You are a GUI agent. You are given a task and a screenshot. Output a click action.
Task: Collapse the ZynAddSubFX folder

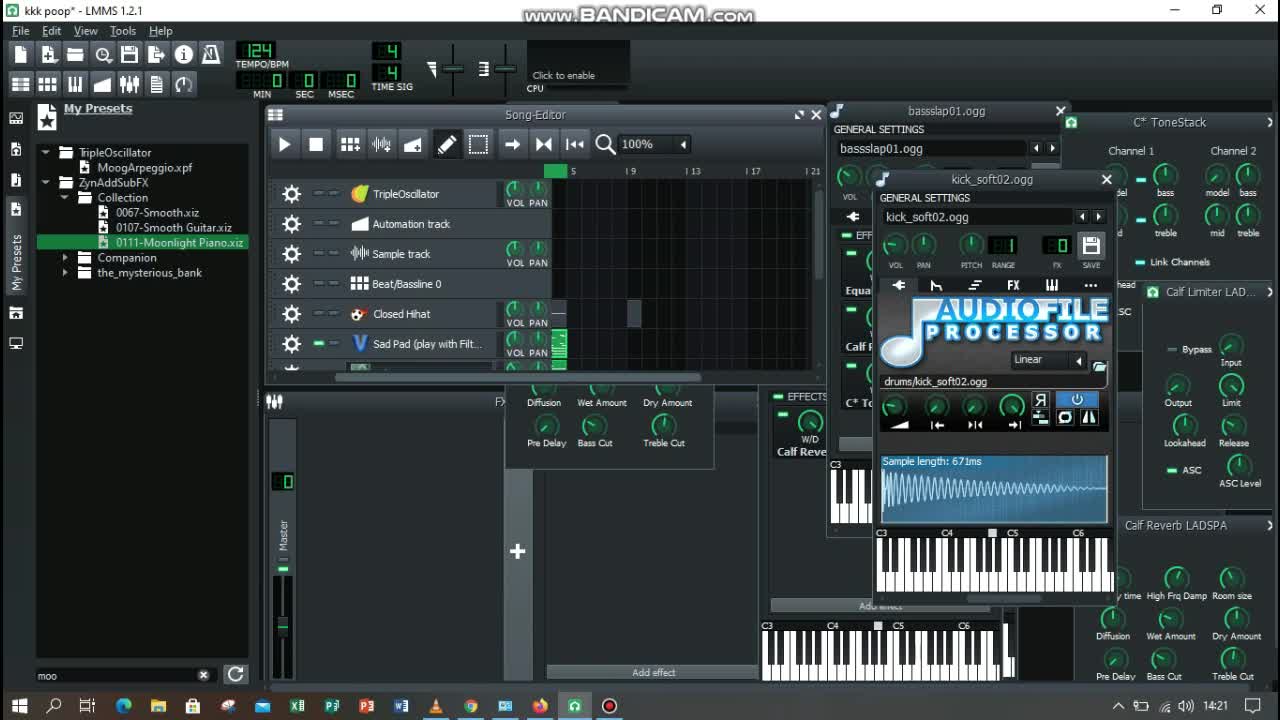46,182
